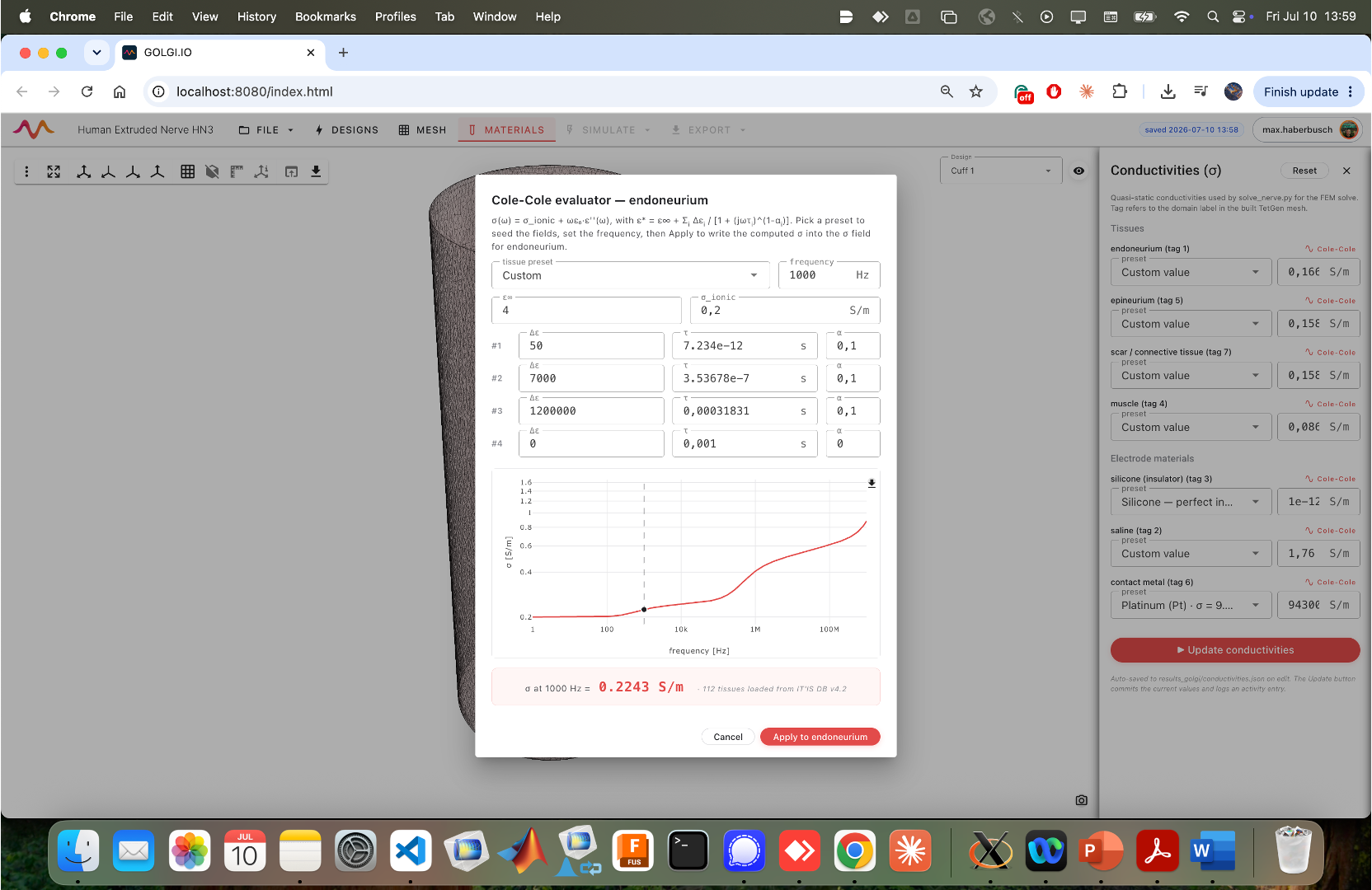Click the axes info icon in viewport toolbar
Image resolution: width=1372 pixels, height=890 pixels.
coord(261,171)
